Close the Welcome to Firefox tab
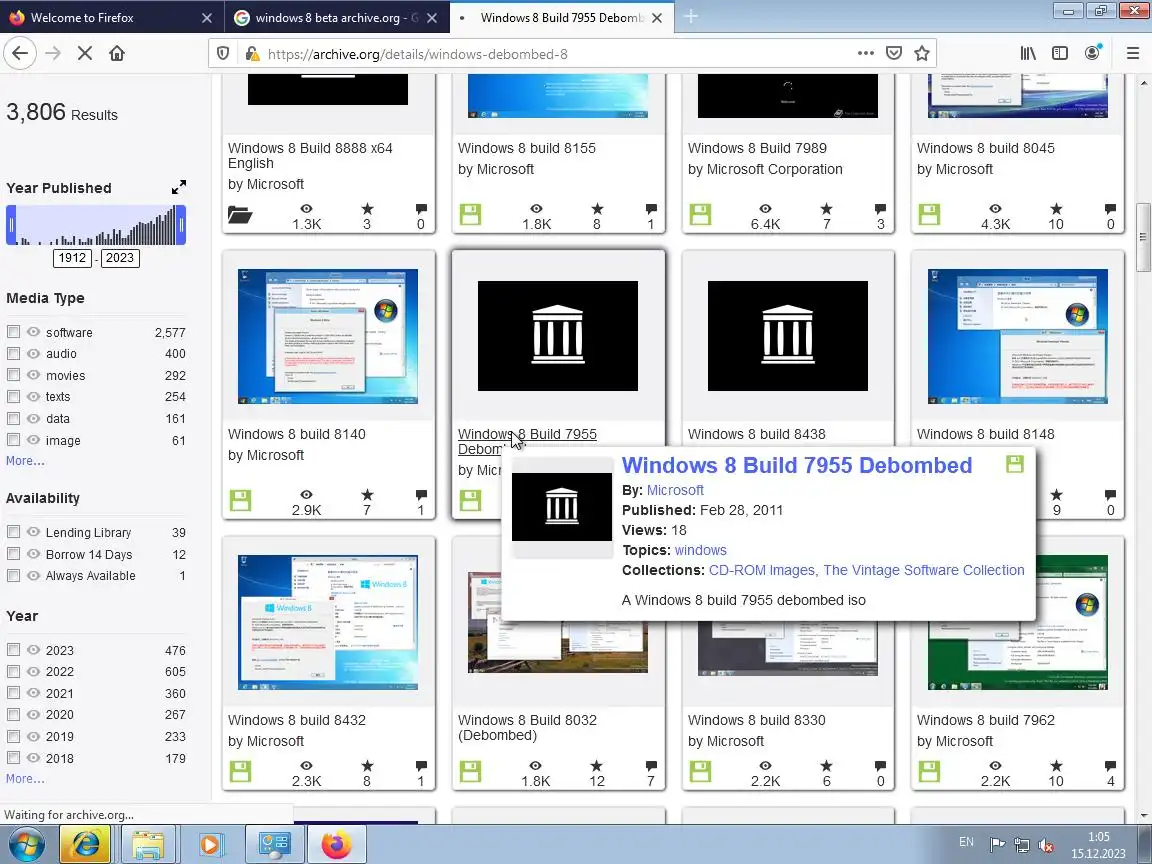1152x864 pixels. point(207,18)
